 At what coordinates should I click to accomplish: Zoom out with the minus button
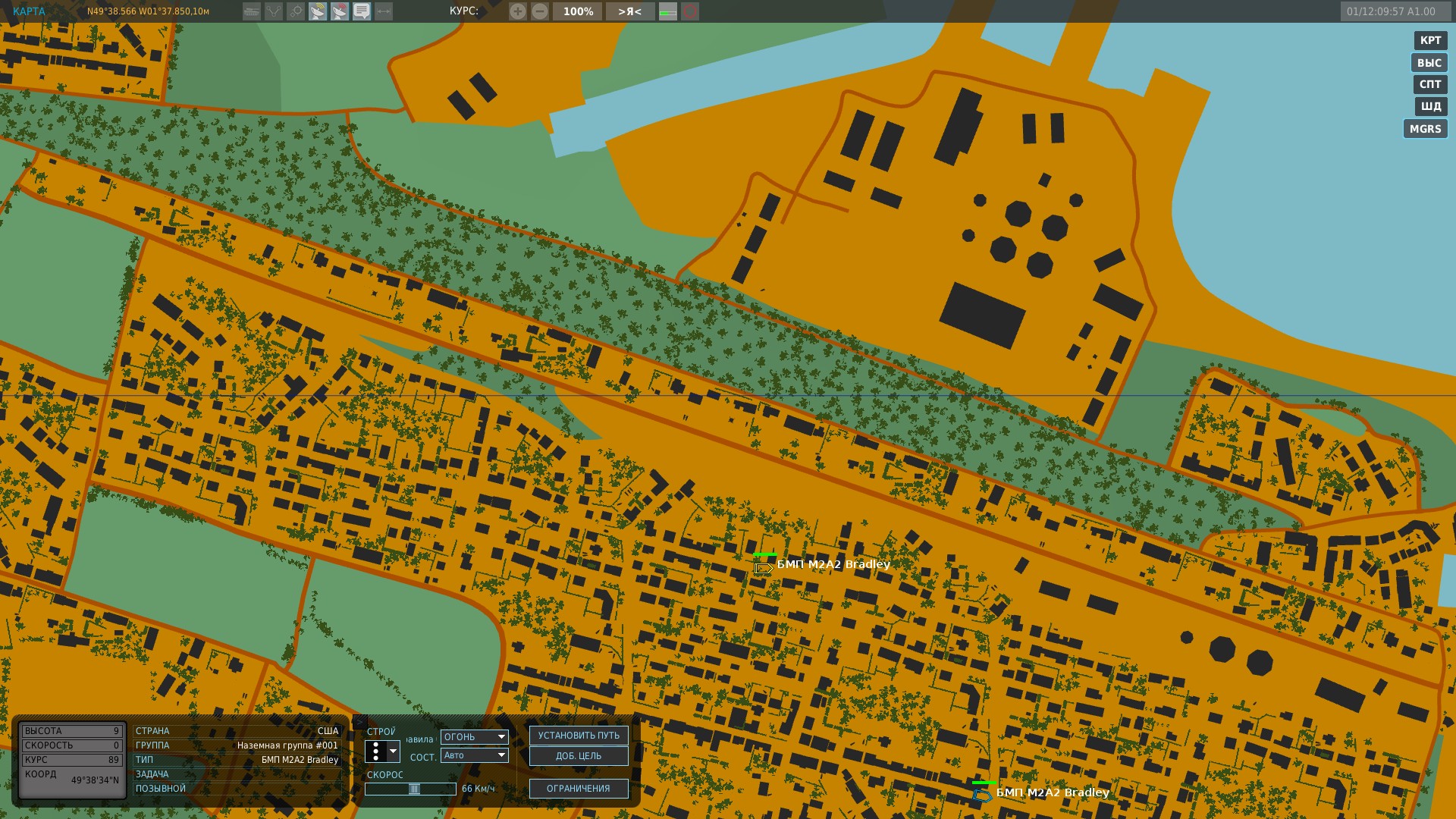click(x=540, y=11)
